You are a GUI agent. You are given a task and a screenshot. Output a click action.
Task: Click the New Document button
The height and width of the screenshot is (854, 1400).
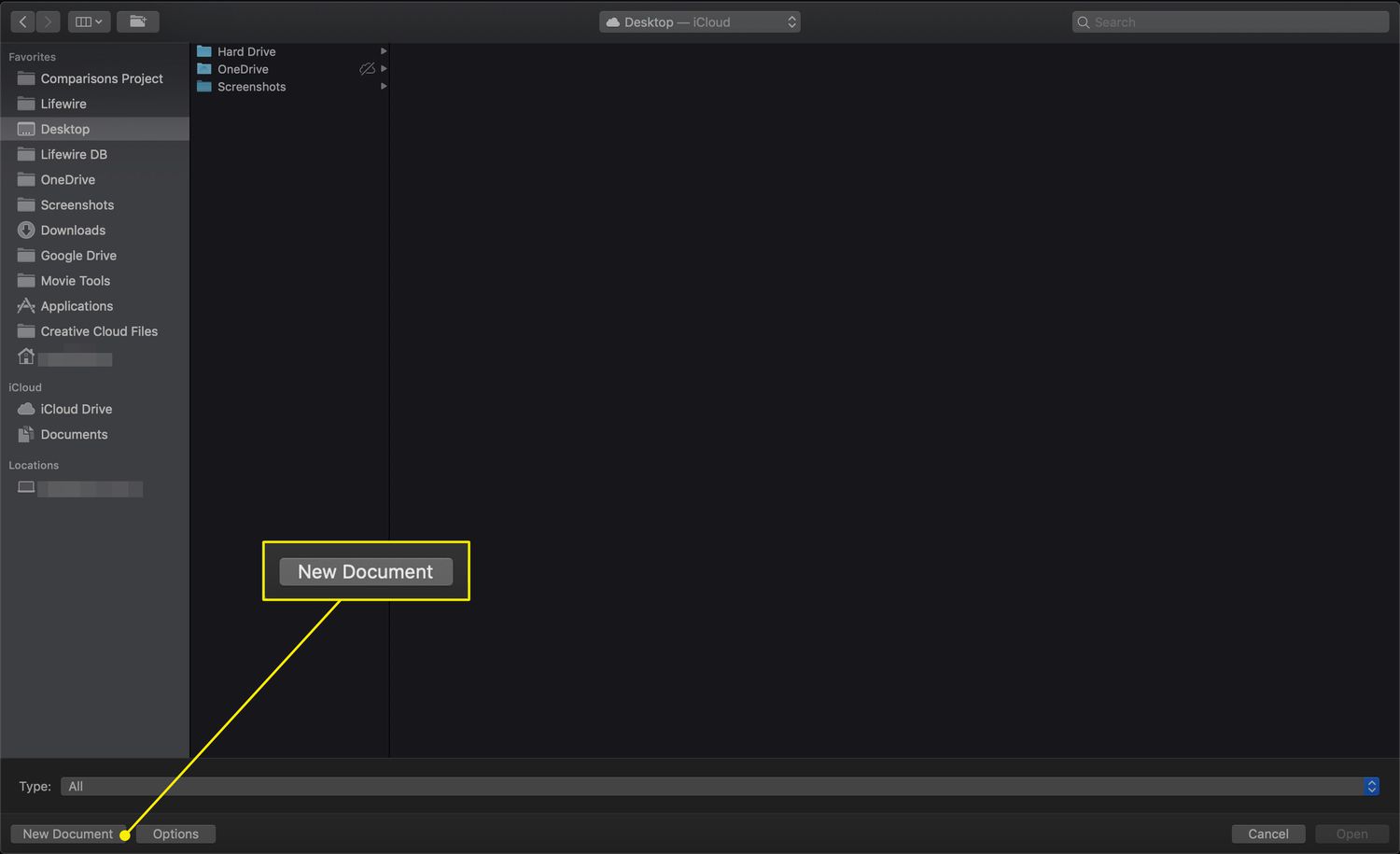pyautogui.click(x=68, y=833)
